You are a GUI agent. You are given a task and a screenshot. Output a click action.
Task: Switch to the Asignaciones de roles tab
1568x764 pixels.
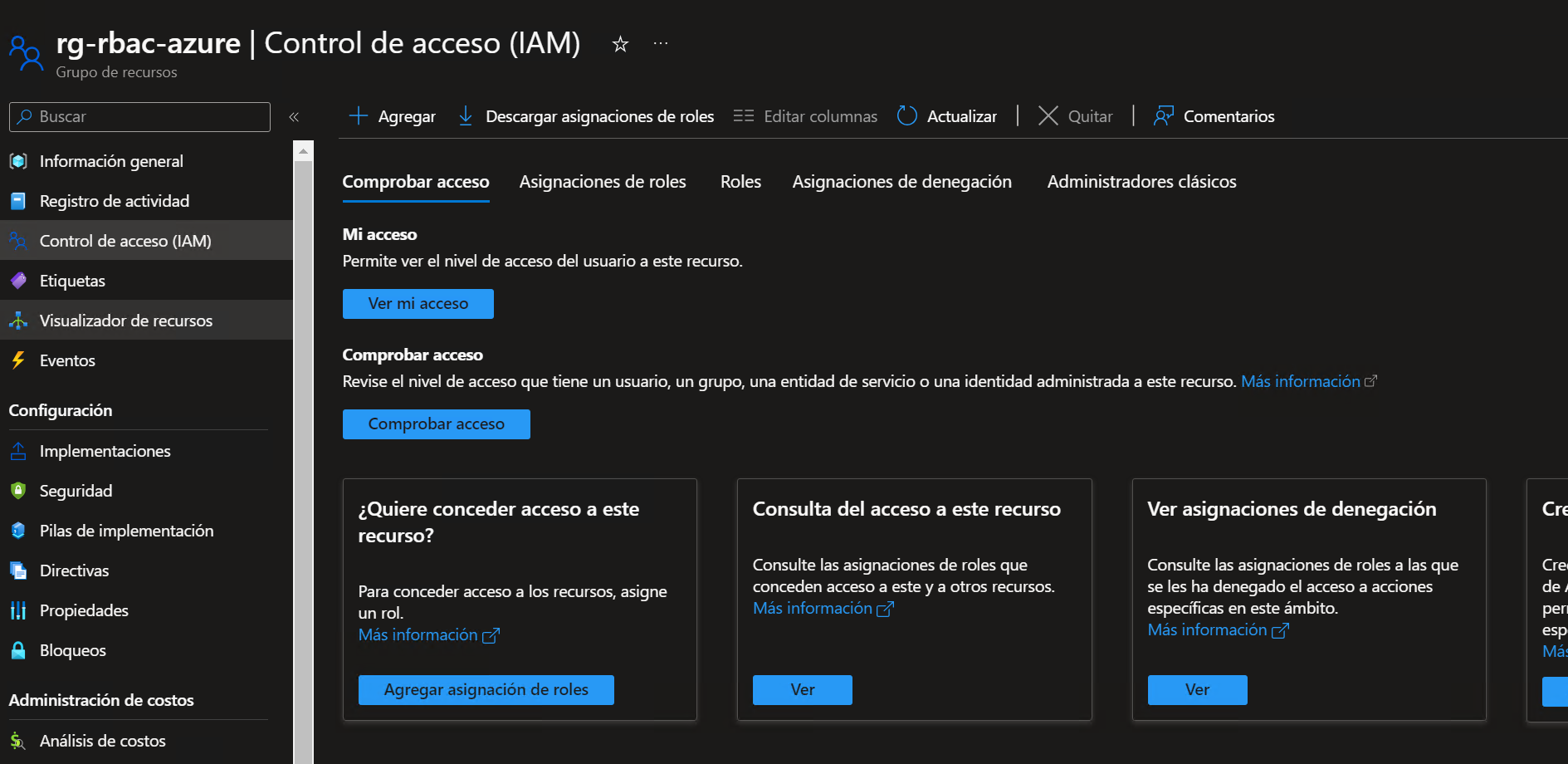click(x=603, y=181)
